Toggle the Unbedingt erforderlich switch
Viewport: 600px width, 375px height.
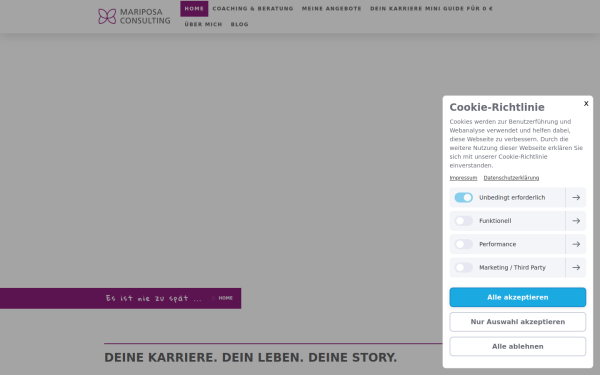pyautogui.click(x=463, y=197)
